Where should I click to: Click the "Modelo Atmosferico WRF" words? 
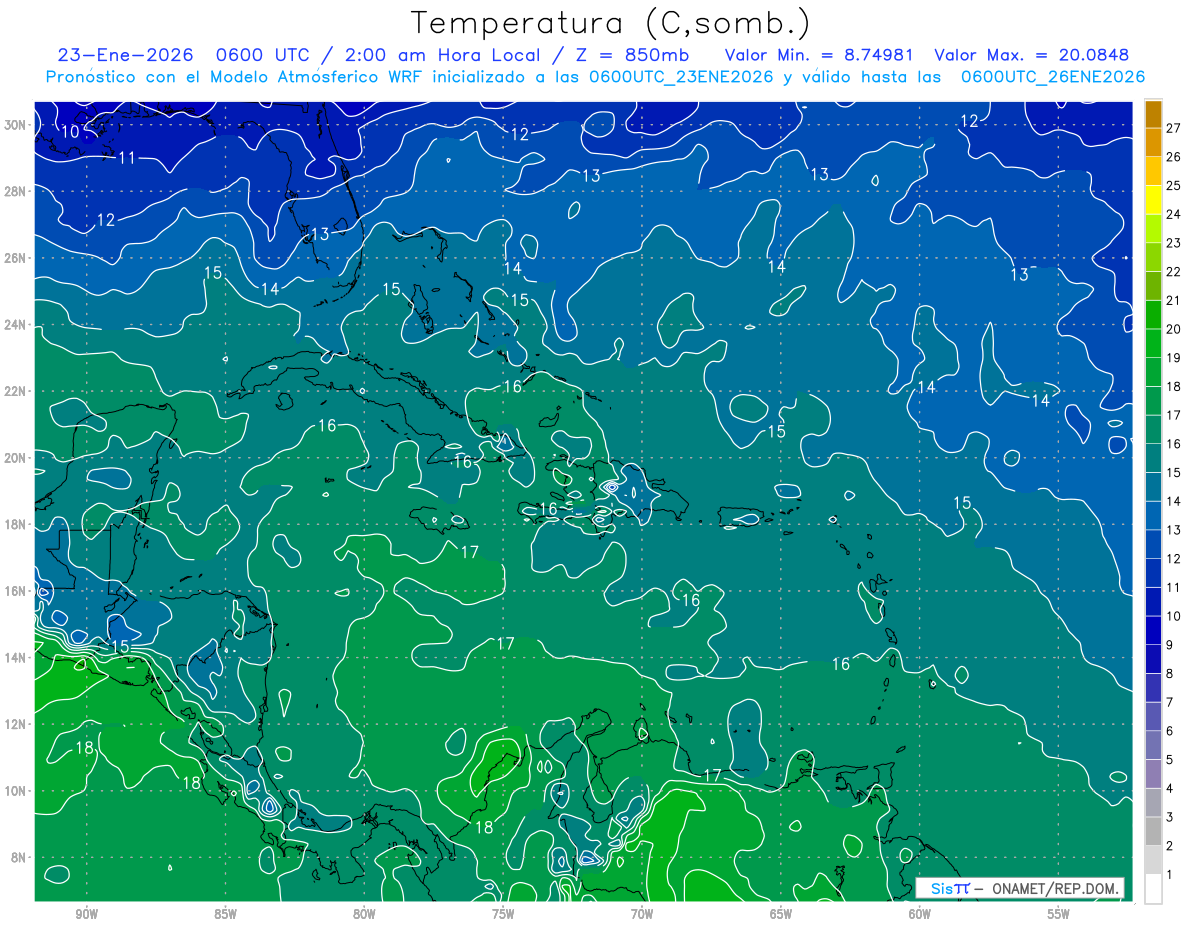click(315, 77)
